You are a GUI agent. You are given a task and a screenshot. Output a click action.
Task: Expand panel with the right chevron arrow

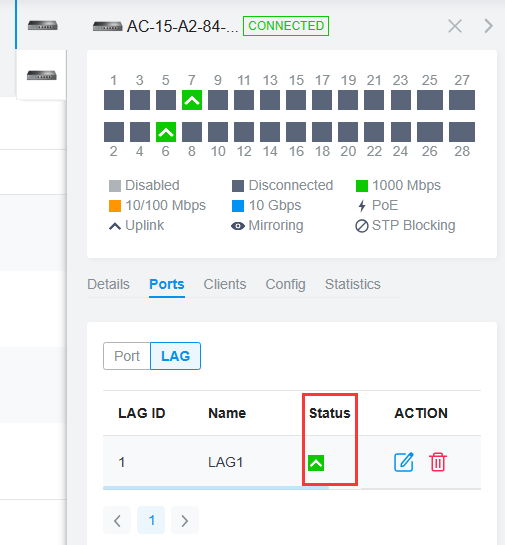coord(488,26)
